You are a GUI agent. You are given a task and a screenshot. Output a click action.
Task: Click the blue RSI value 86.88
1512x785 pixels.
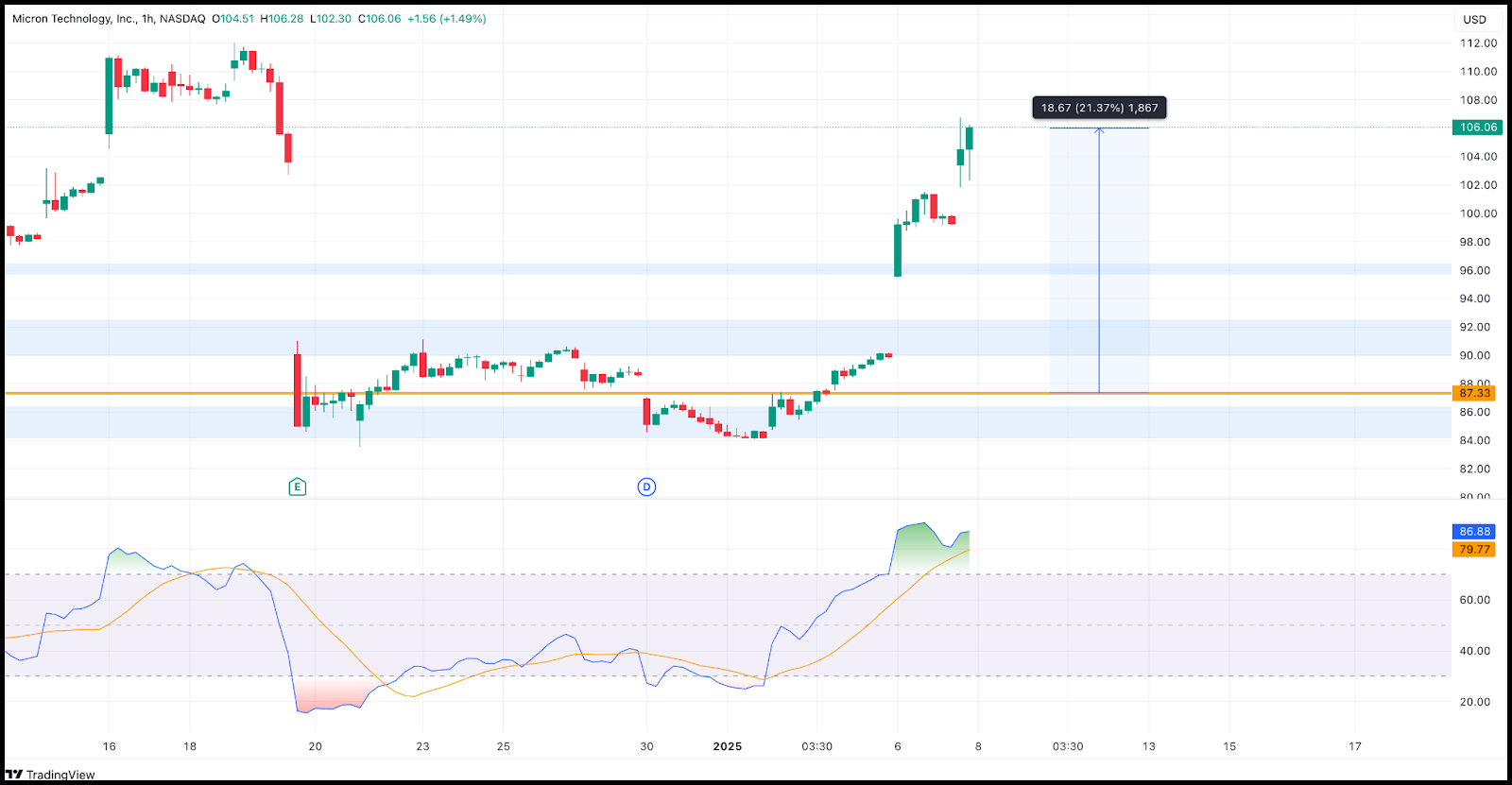click(x=1474, y=532)
